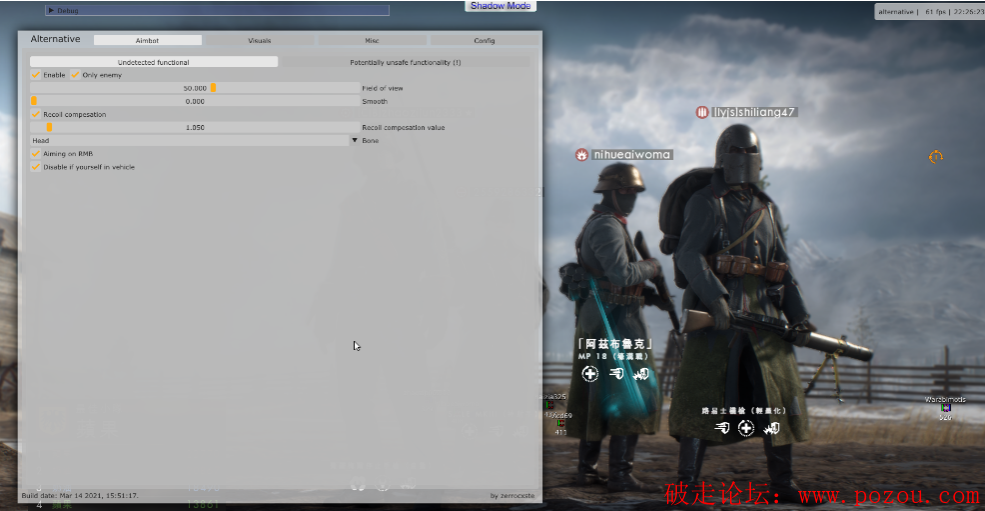Screen dimensions: 985x511
Task: Toggle the Aiming on RMB checkbox
Action: tap(36, 153)
